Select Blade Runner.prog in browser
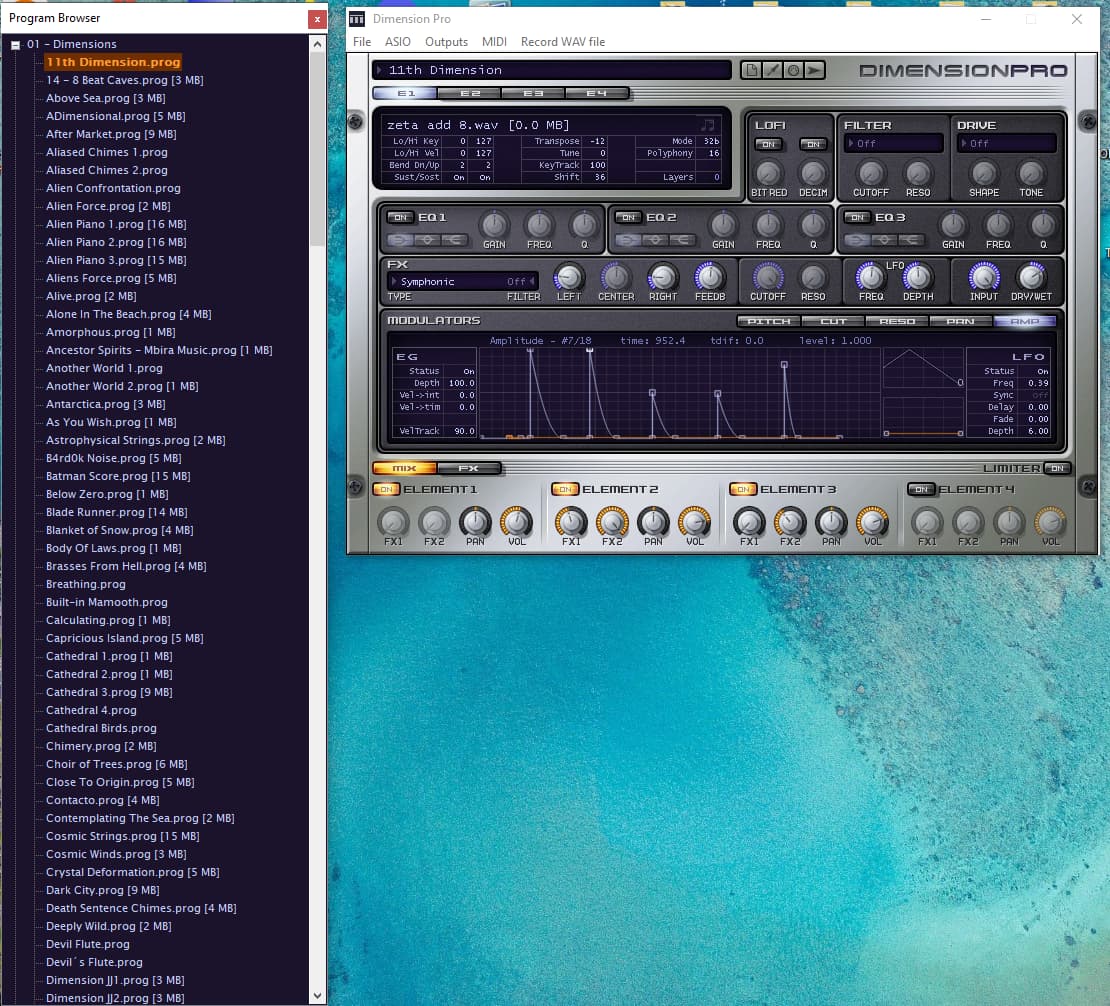Viewport: 1110px width, 1006px height. (117, 513)
